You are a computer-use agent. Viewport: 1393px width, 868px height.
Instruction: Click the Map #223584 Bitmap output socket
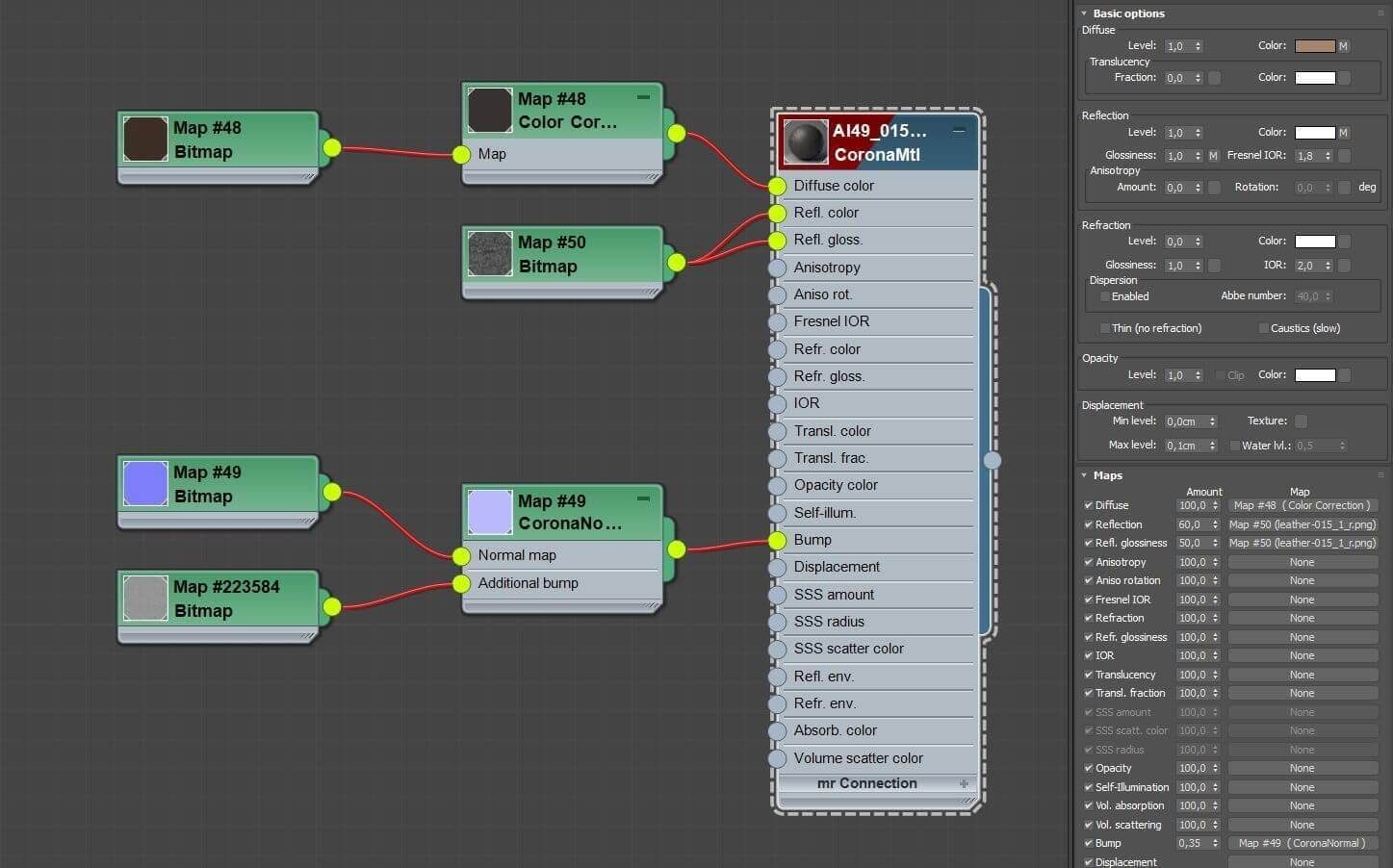(332, 606)
